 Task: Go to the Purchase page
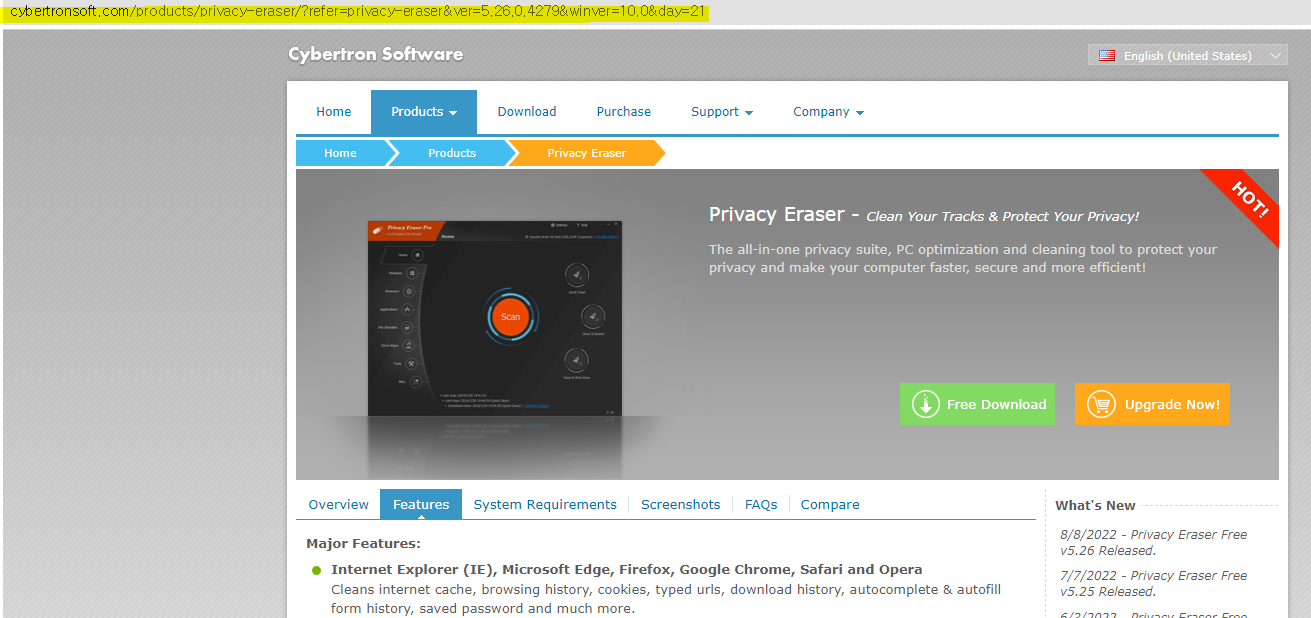[x=624, y=112]
